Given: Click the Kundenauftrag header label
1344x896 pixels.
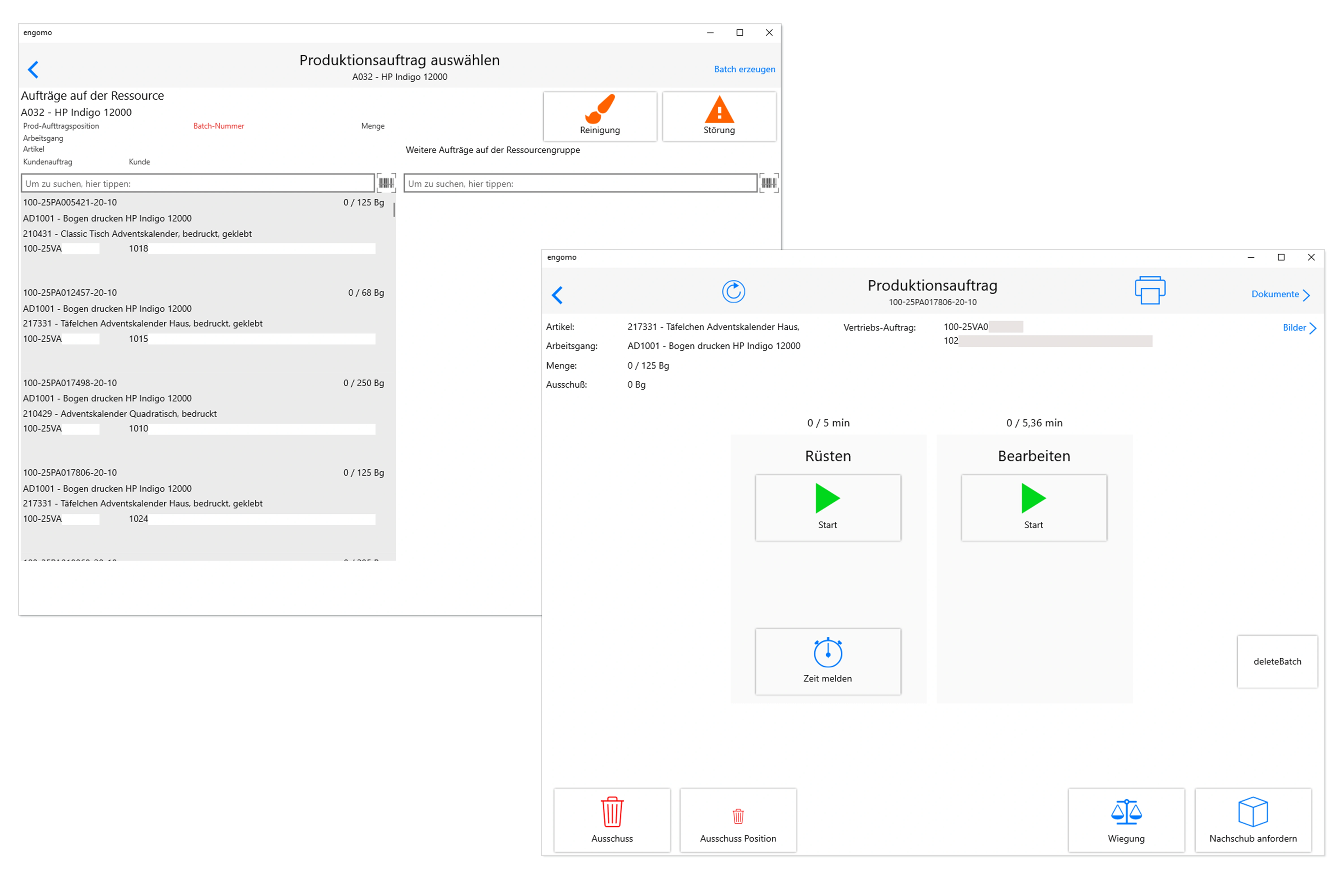Looking at the screenshot, I should (47, 162).
